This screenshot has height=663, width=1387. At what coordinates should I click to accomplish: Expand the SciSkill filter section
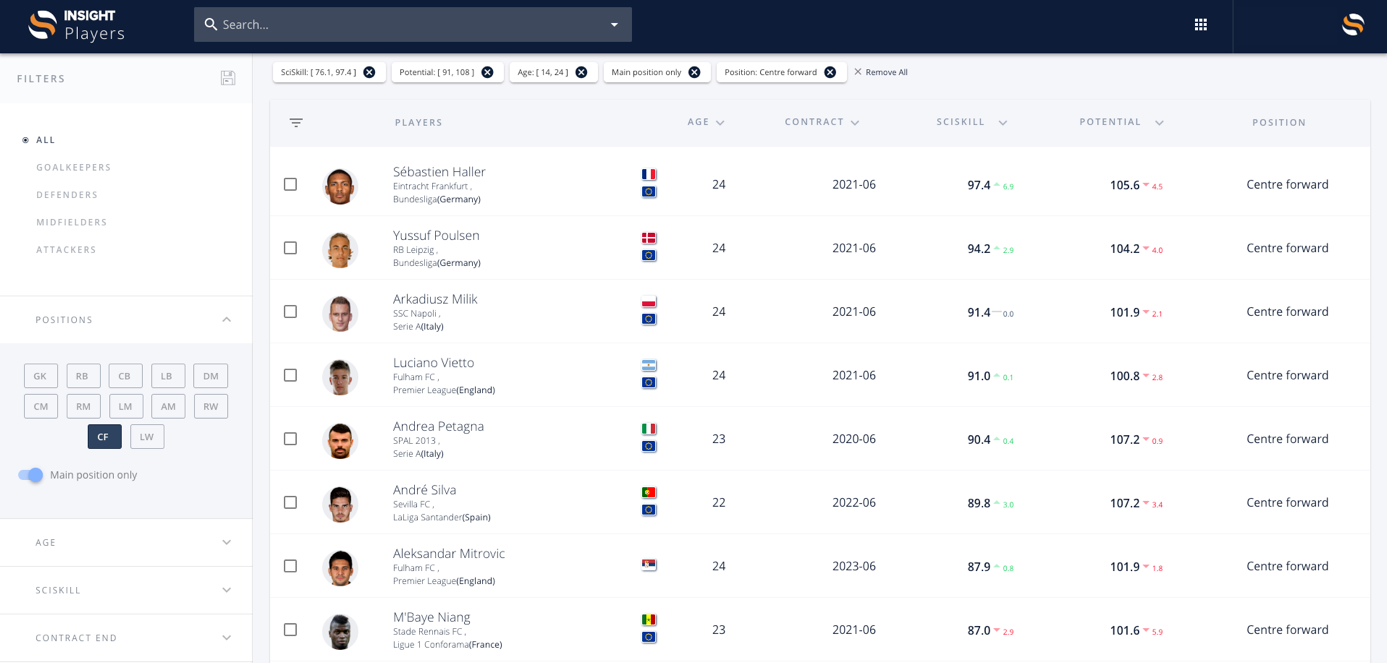point(227,590)
